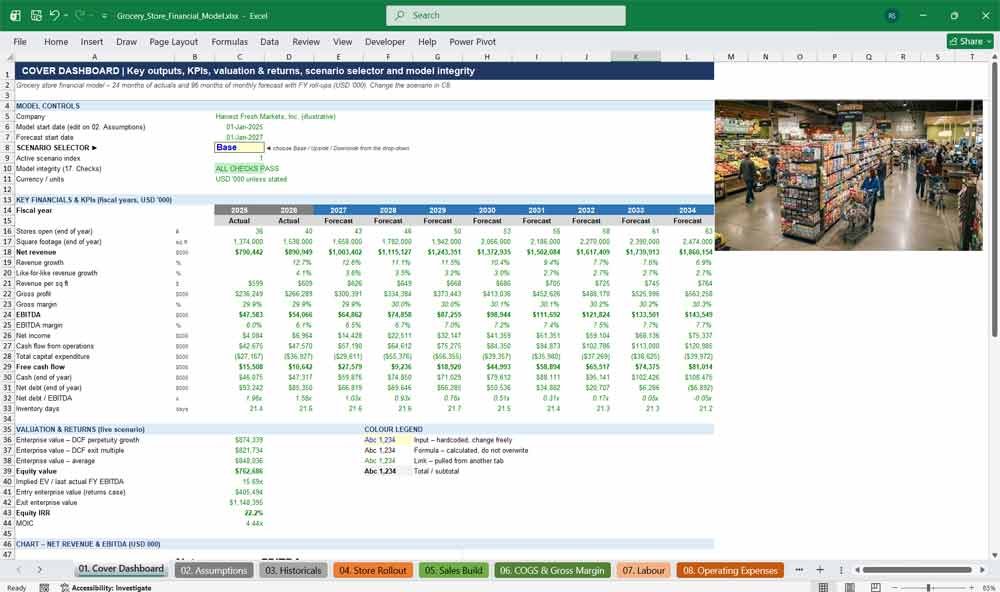Switch to the 02. Assumptions sheet tab
Image resolution: width=1000 pixels, height=592 pixels.
(214, 570)
